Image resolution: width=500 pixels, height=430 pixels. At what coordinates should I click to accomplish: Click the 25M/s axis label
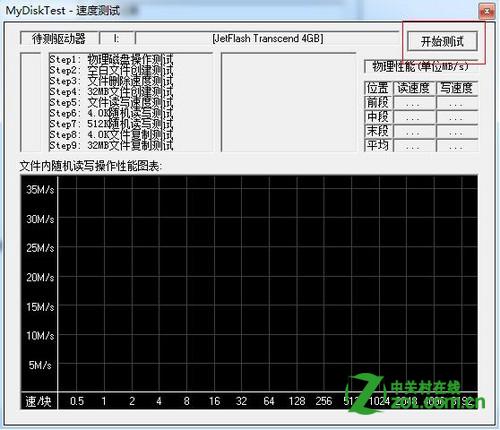tap(40, 248)
